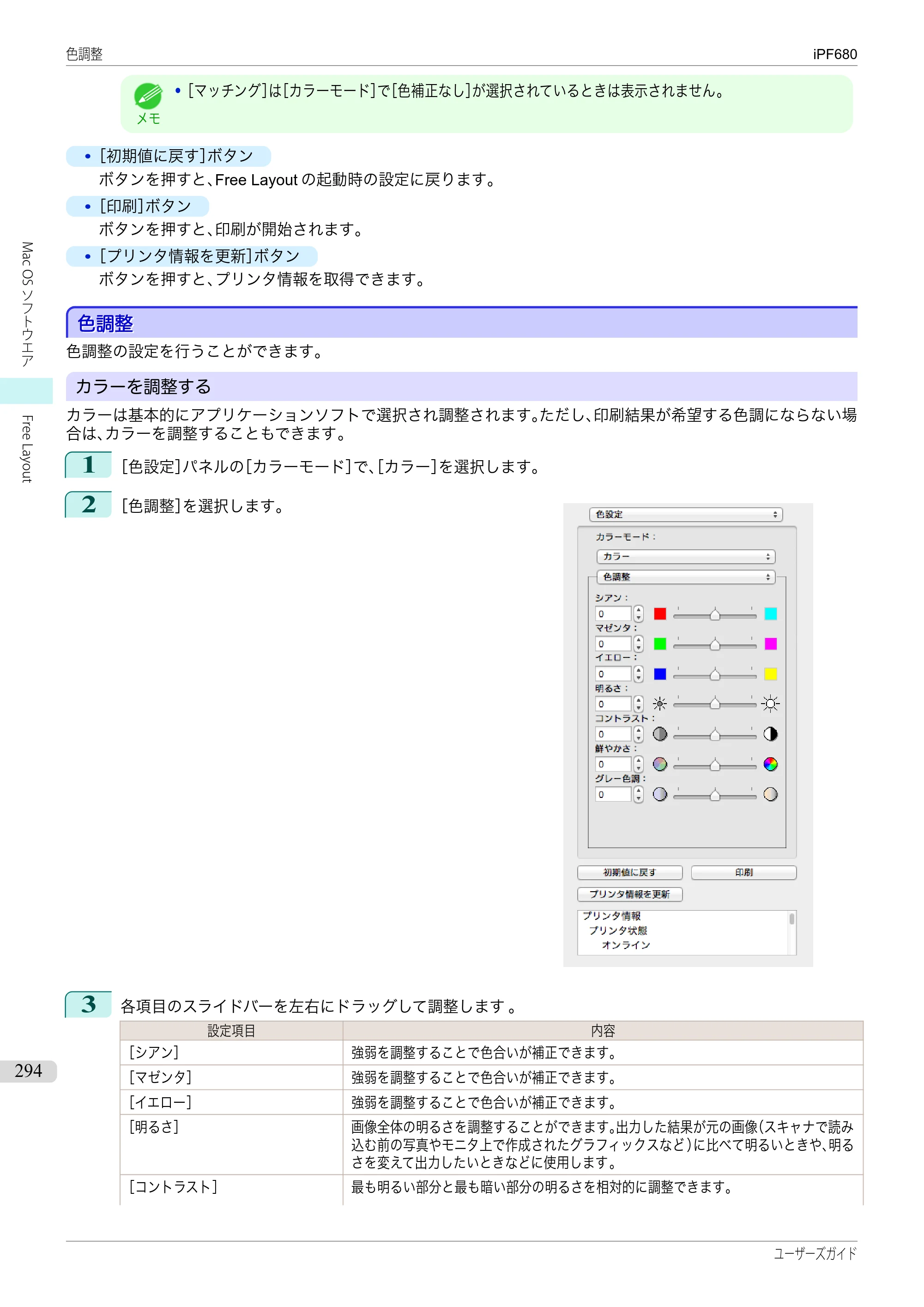This screenshot has height=1307, width=924.
Task: Select the プリンタ状態 row in printer info
Action: point(618,931)
